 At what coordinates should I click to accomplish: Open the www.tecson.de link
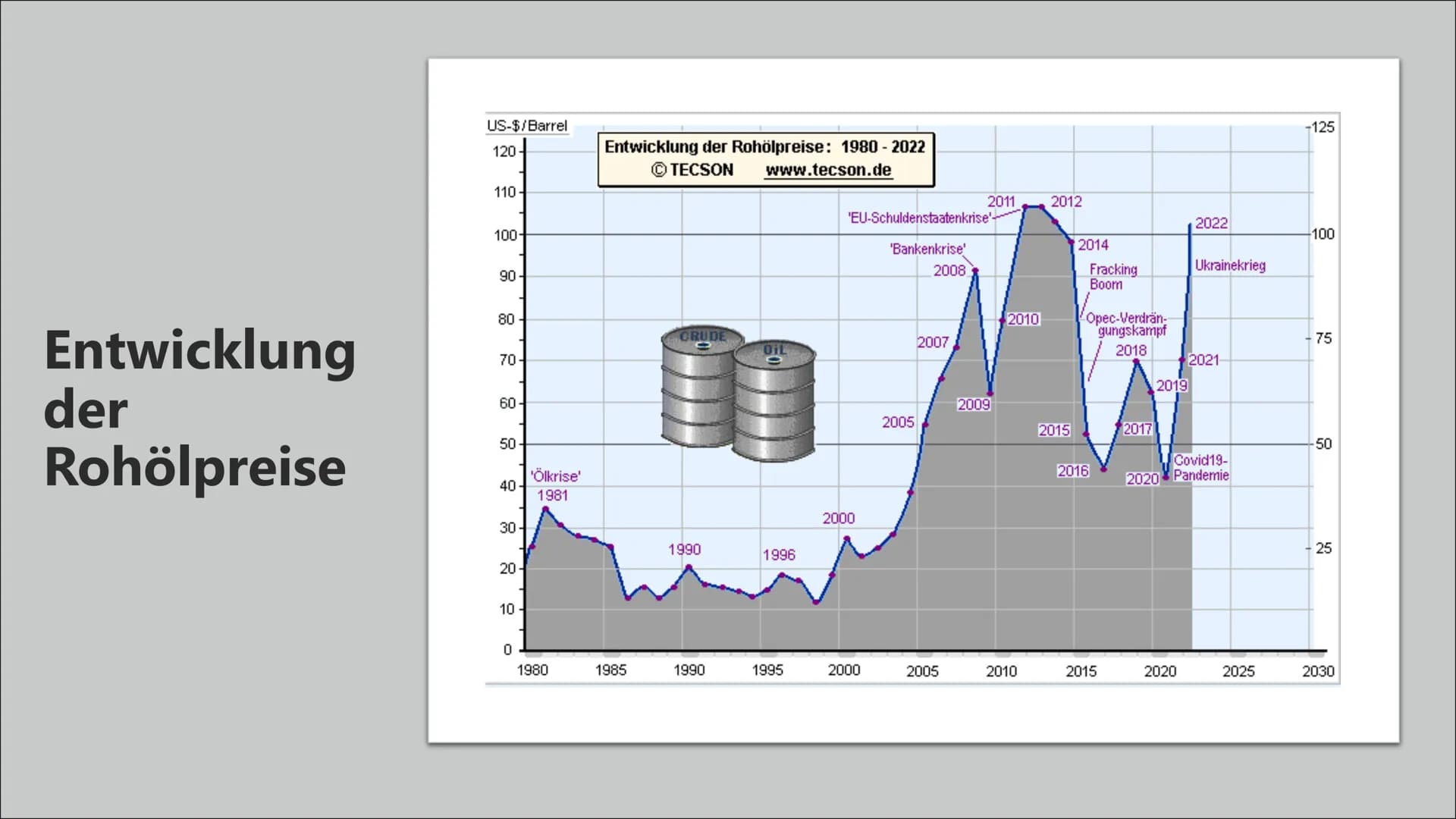coord(828,170)
